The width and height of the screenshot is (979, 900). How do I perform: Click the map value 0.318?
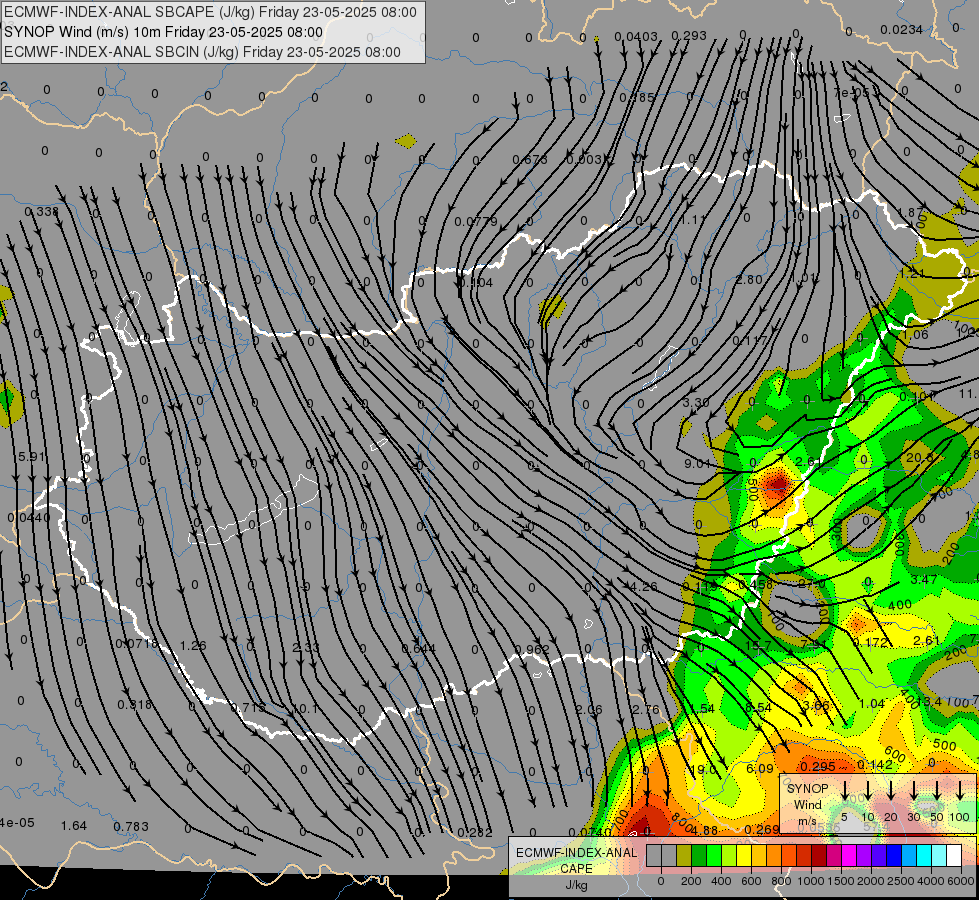135,705
